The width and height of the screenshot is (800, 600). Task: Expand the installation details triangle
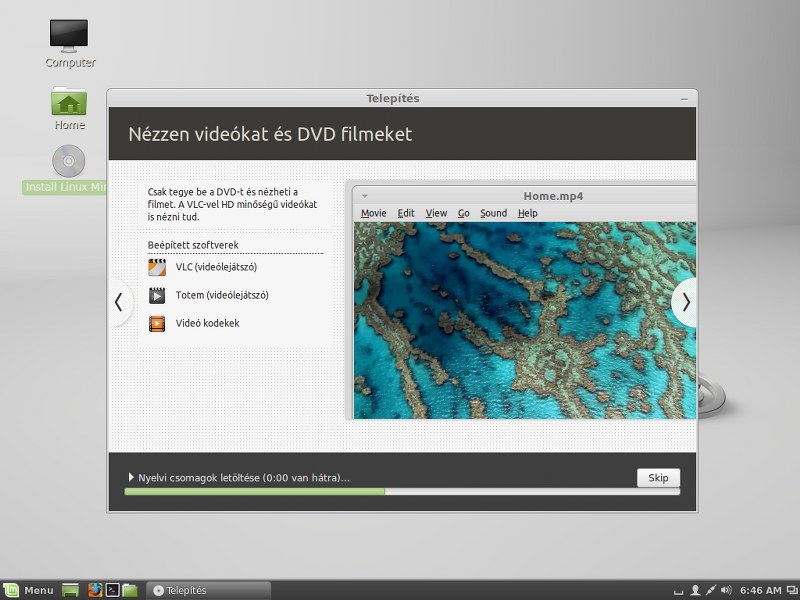pos(131,478)
